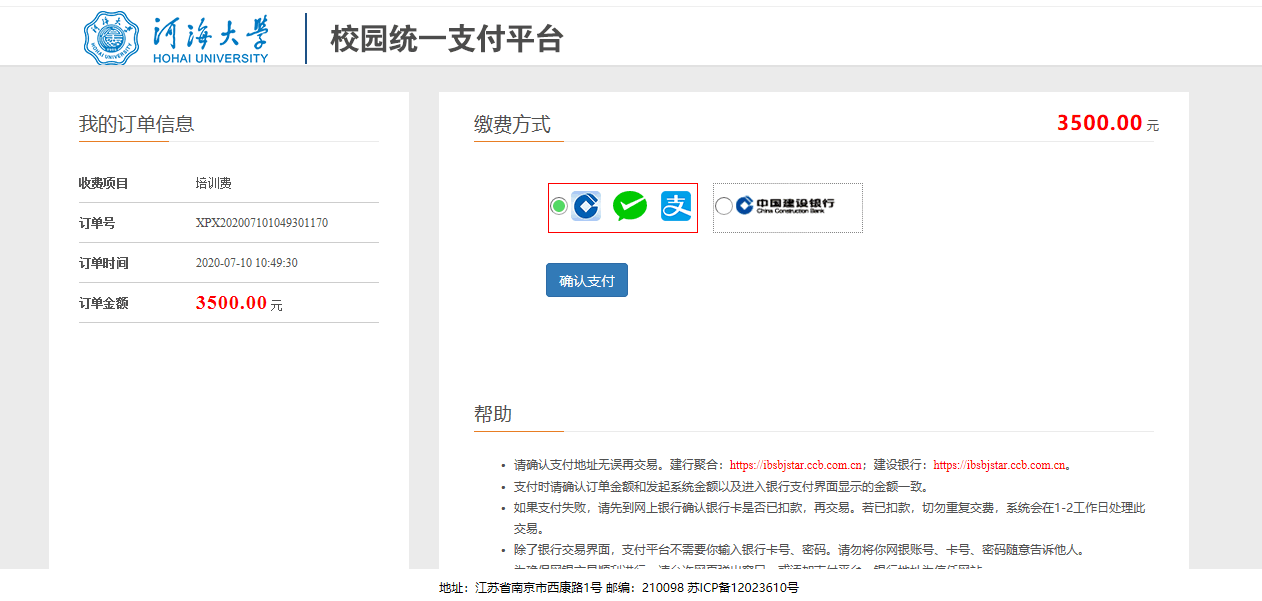Click the 缴费方式 section heading

(512, 124)
